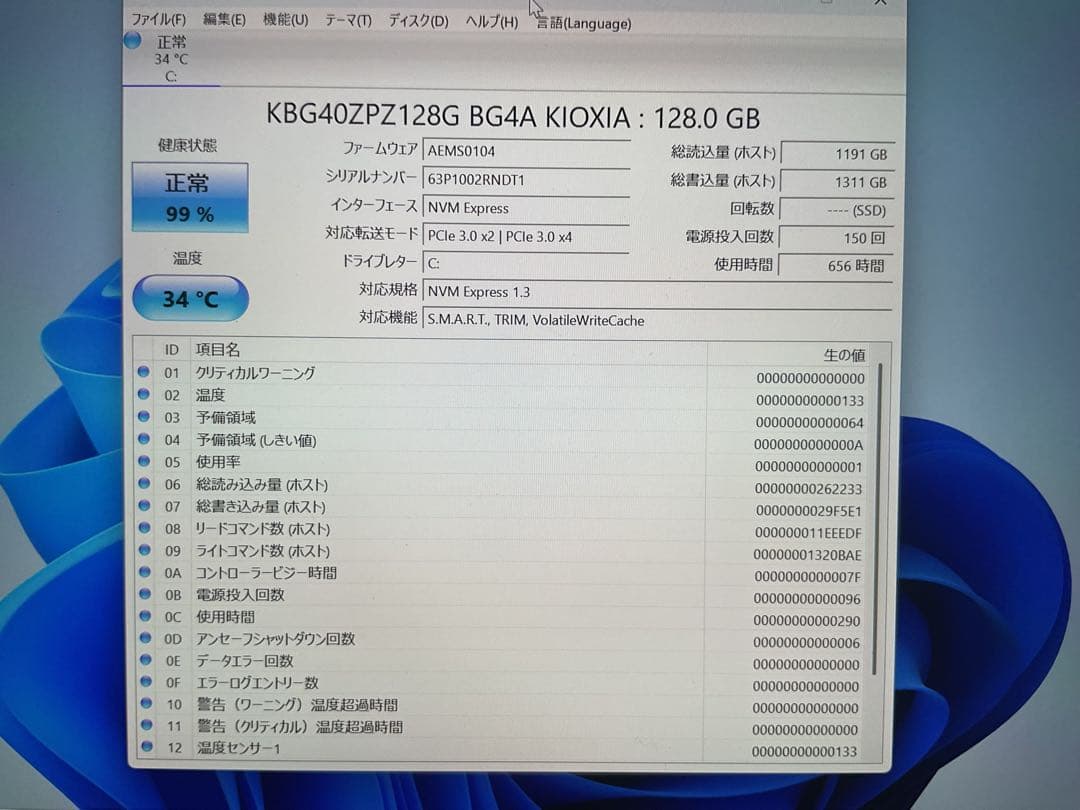Click the drive letter field C:
The width and height of the screenshot is (1080, 810).
tap(526, 263)
